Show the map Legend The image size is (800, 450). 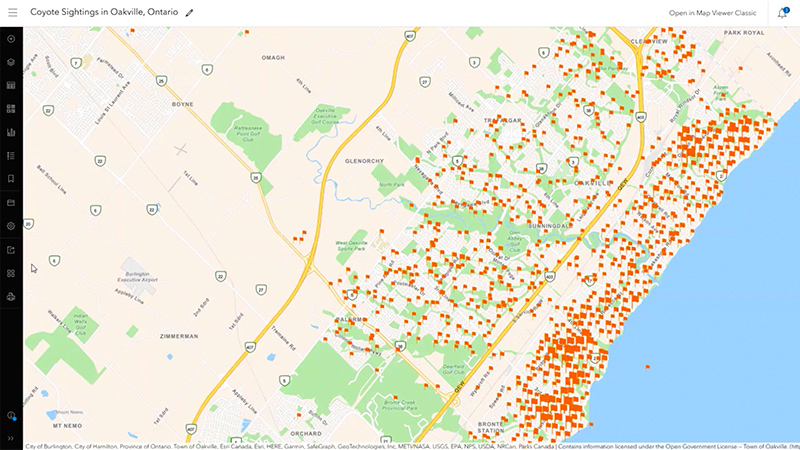click(x=11, y=156)
